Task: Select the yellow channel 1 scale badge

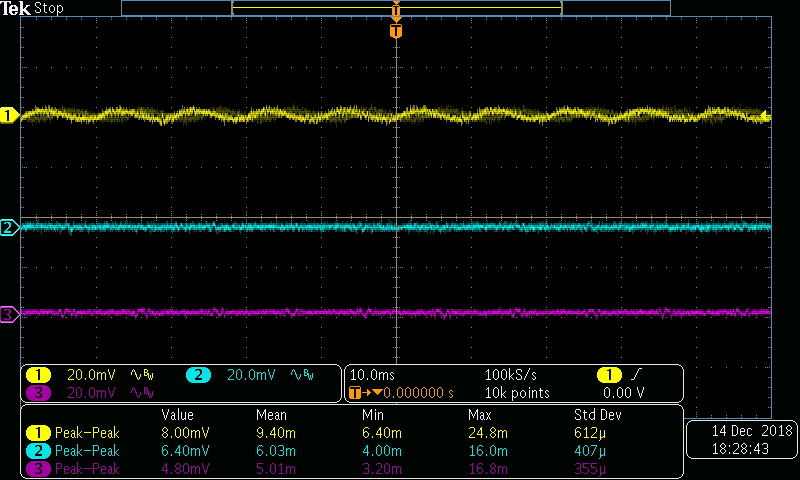Action: click(39, 375)
